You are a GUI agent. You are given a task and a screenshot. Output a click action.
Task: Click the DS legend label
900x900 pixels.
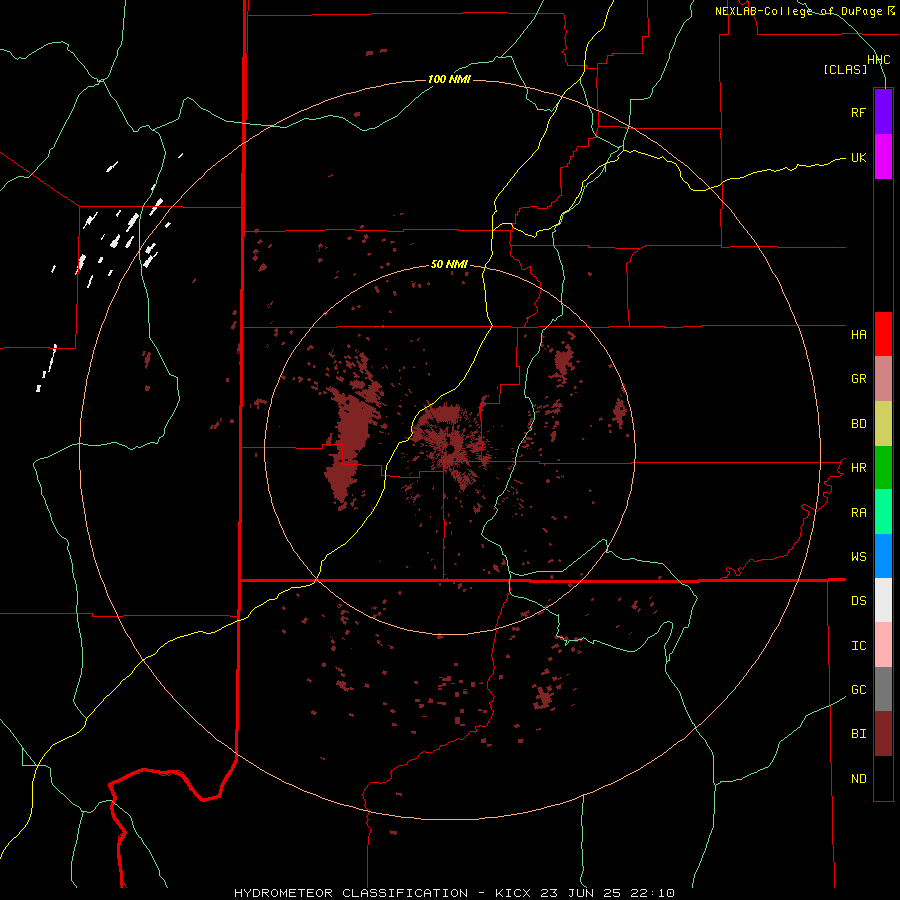(858, 601)
